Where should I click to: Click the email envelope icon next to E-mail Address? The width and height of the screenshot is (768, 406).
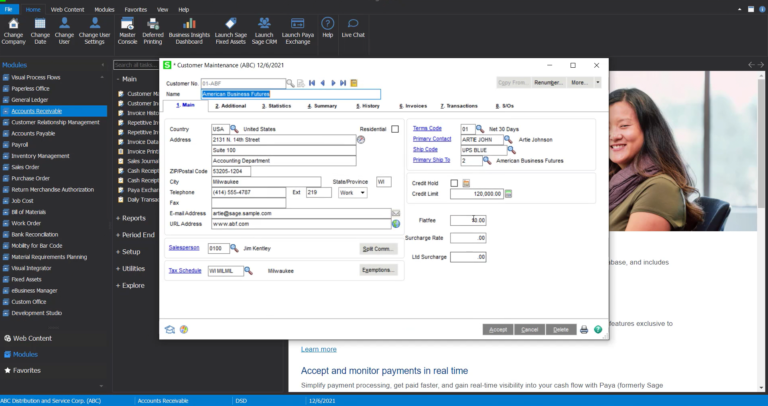click(x=396, y=213)
